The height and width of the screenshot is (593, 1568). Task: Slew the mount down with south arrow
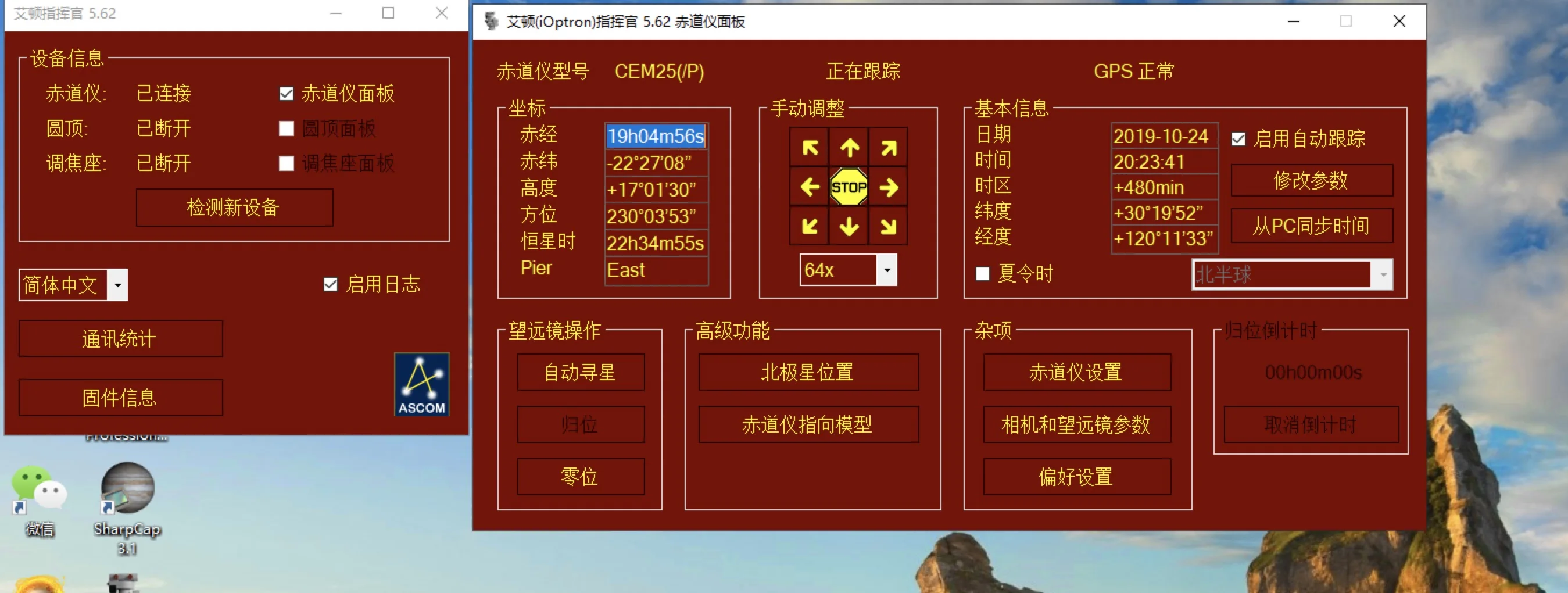pos(849,227)
